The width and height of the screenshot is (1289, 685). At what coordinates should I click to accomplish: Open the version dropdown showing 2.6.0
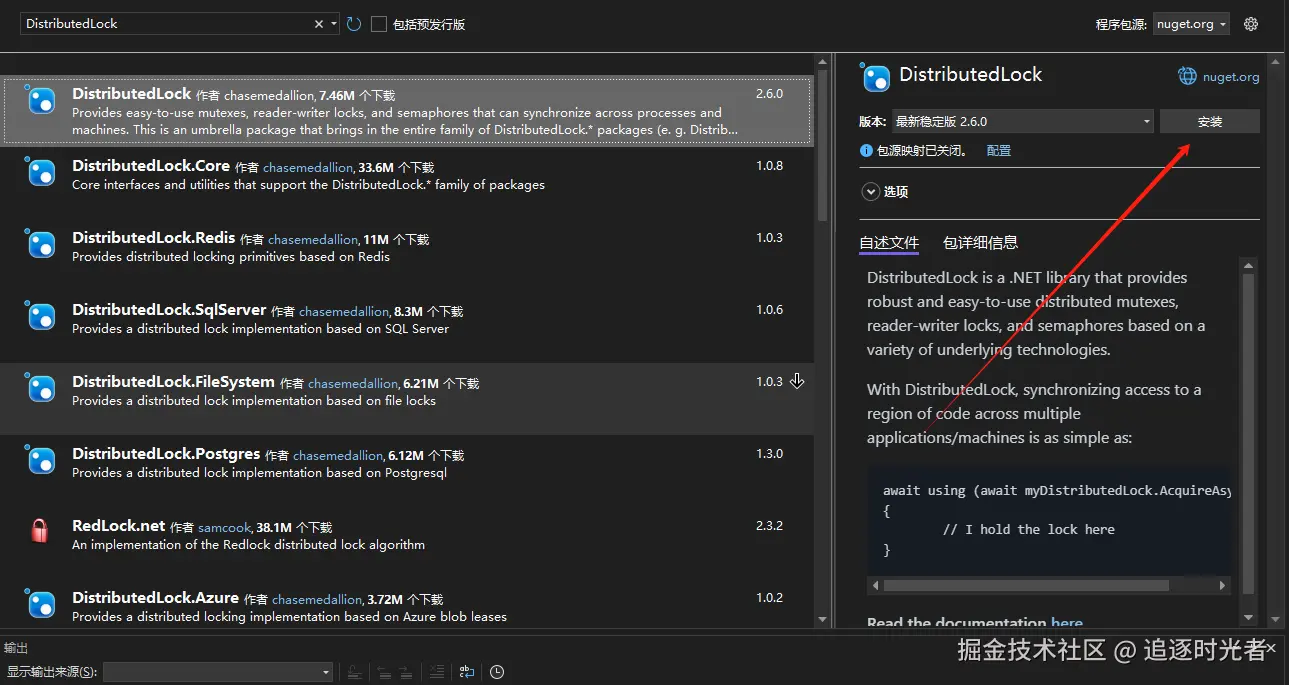click(x=1022, y=121)
